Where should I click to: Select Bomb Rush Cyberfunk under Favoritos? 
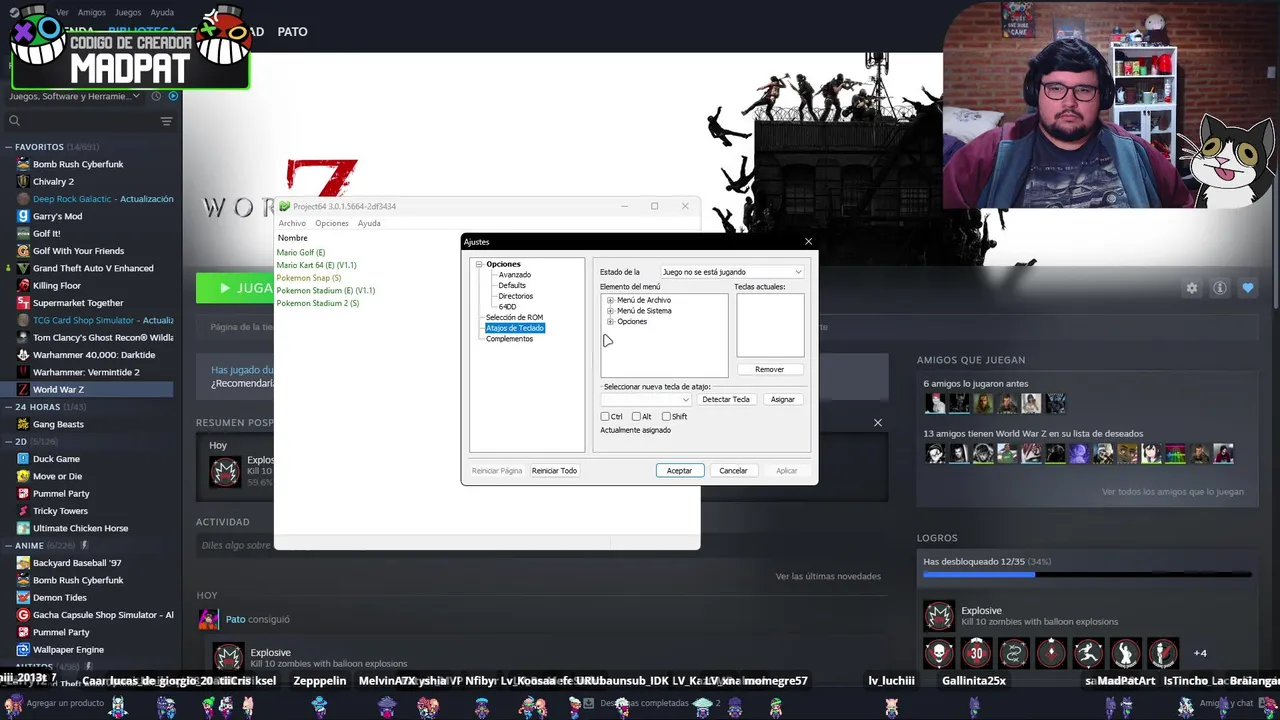[x=78, y=164]
